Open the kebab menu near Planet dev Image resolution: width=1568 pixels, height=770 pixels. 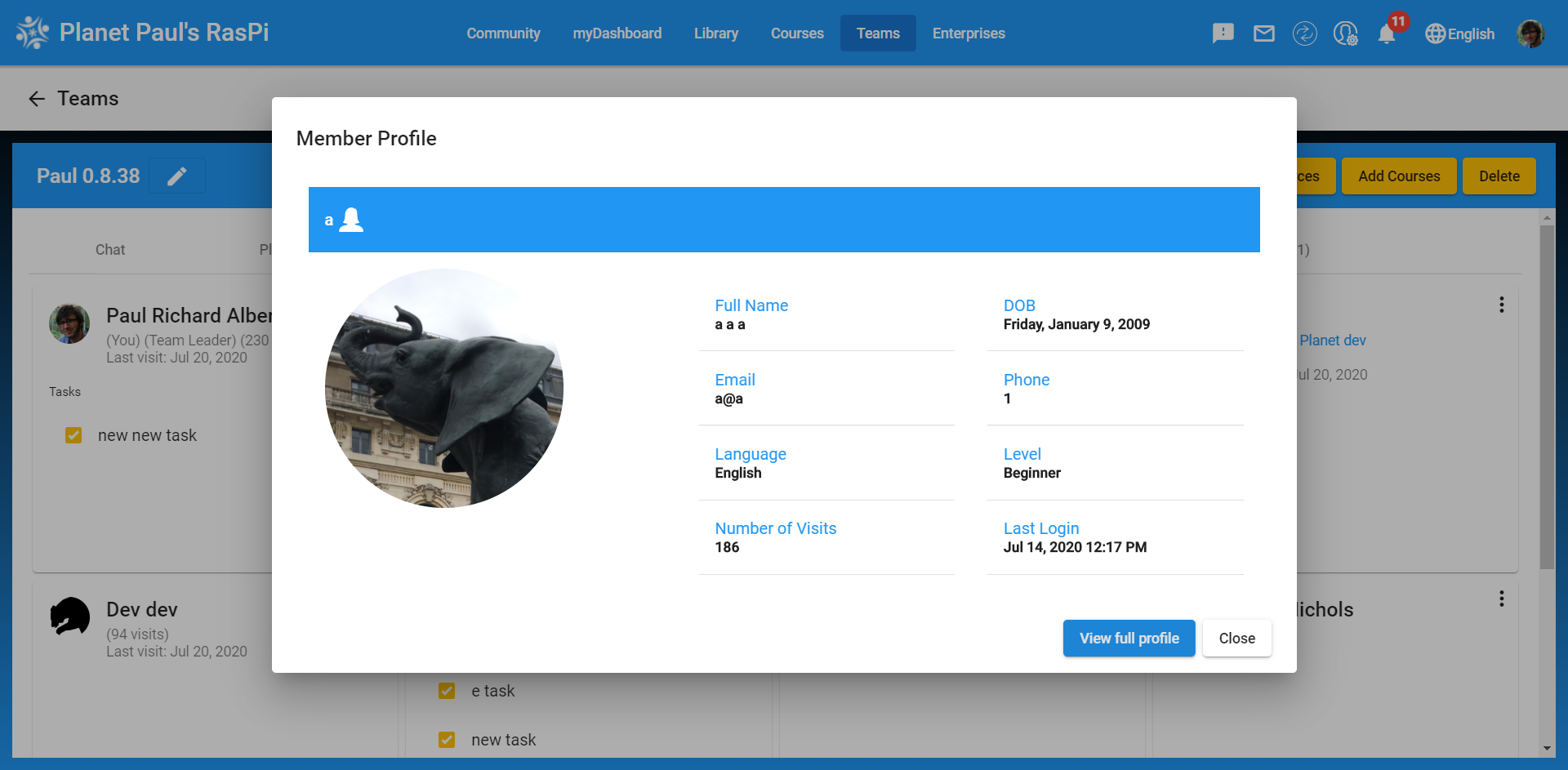tap(1503, 305)
